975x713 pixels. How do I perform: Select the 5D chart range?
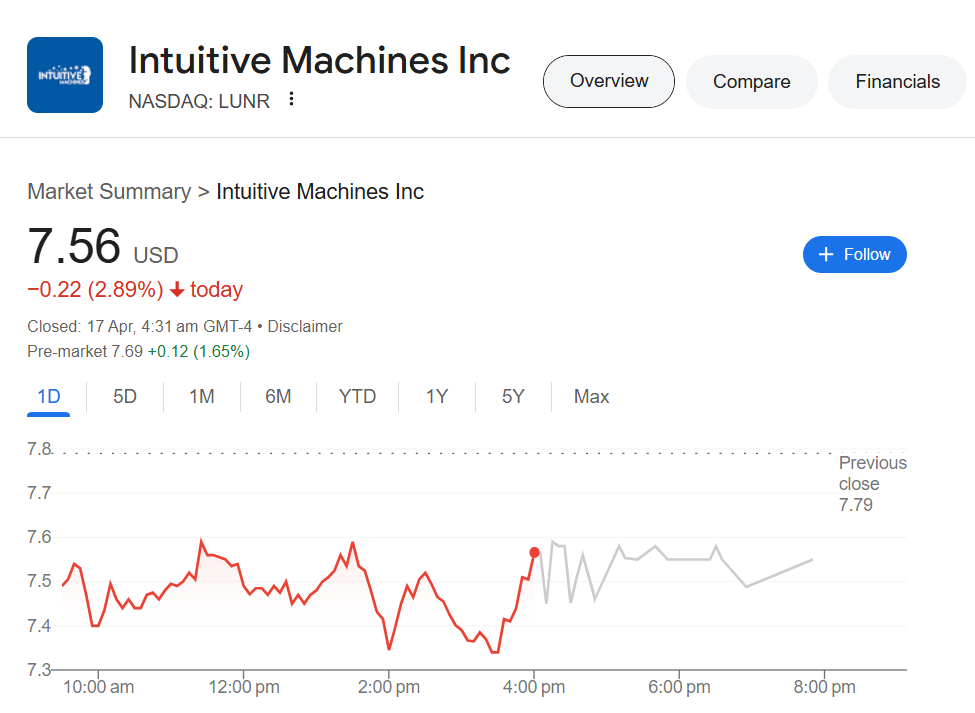(125, 397)
